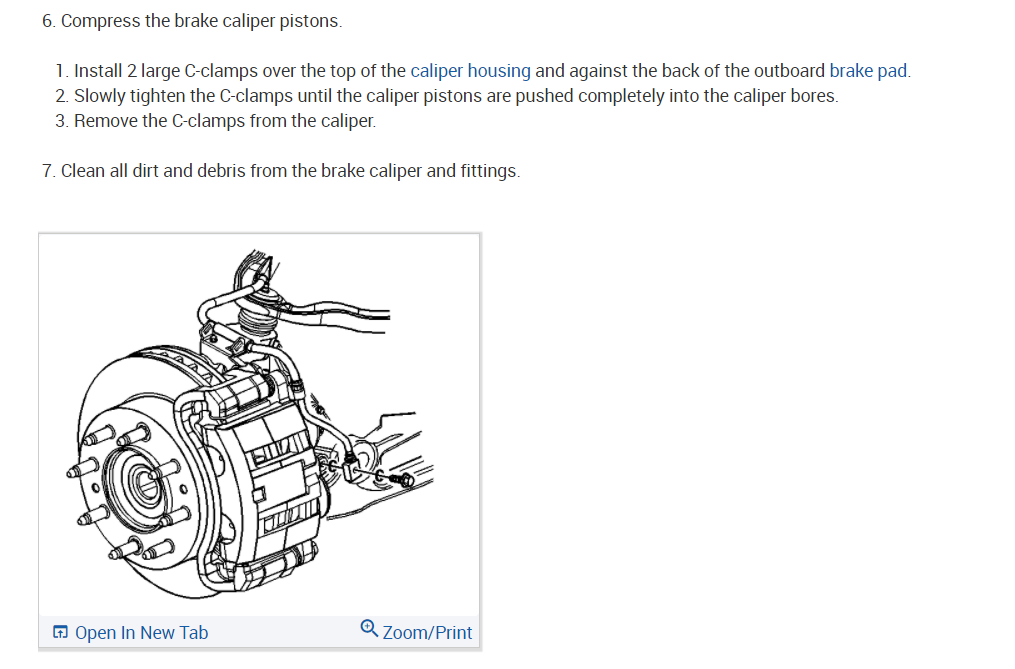Click the brake hose bolt in diagram
This screenshot has width=1015, height=669.
pos(403,481)
